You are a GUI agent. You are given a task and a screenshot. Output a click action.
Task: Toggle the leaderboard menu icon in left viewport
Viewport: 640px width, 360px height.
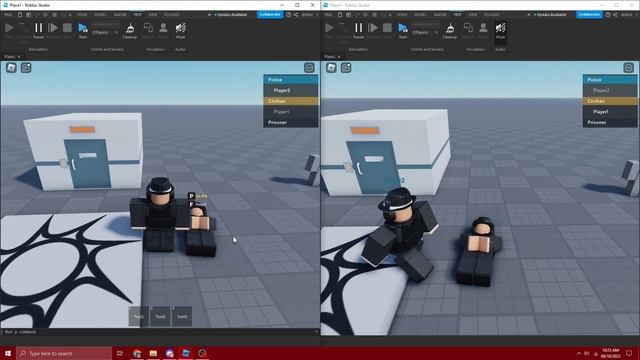[x=309, y=68]
